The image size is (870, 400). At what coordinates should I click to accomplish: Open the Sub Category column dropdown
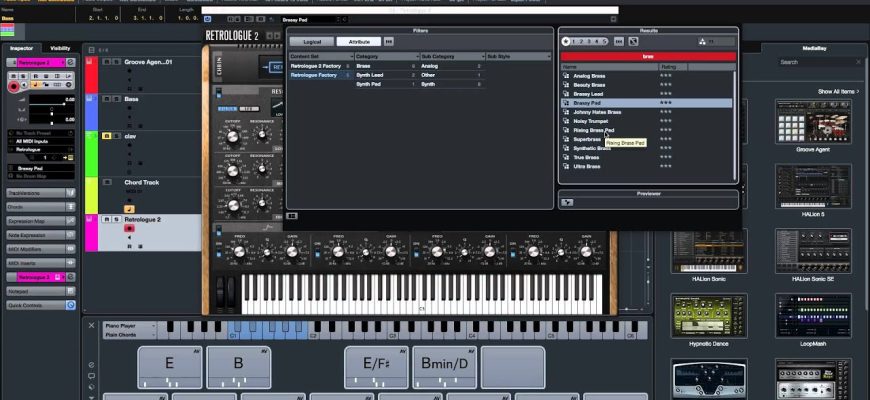[447, 57]
